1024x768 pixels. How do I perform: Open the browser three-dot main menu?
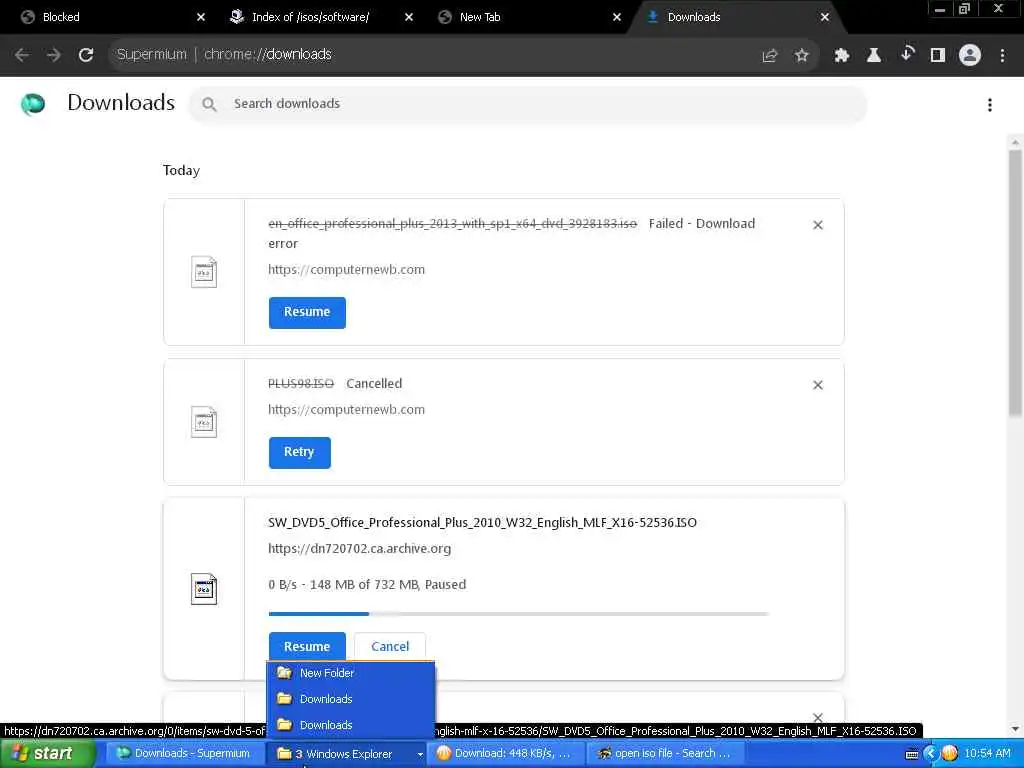pos(1002,56)
